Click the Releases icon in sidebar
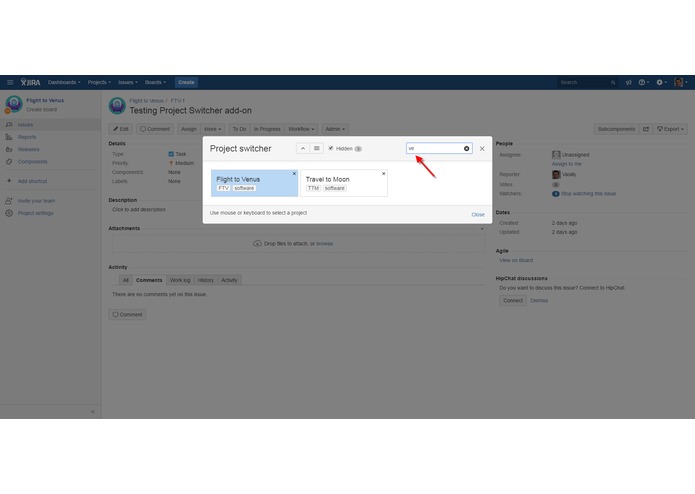This screenshot has height=494, width=695. pos(9,150)
